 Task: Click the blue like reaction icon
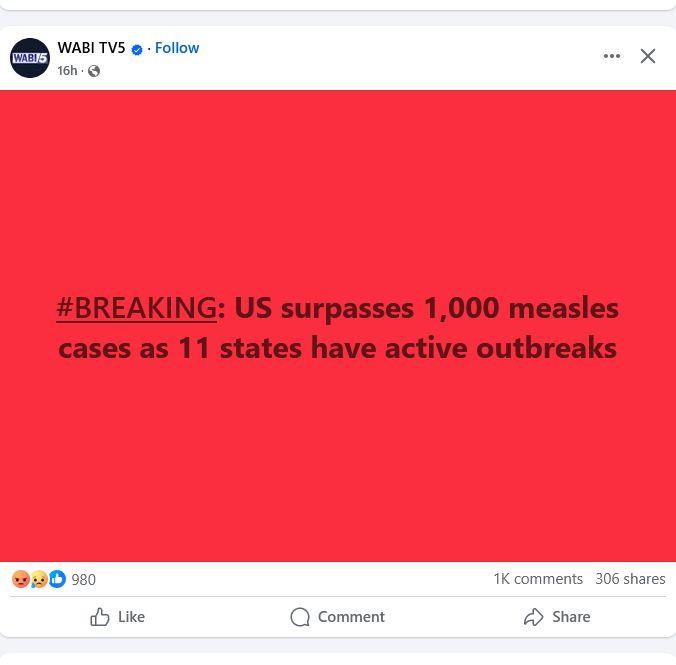pos(57,579)
